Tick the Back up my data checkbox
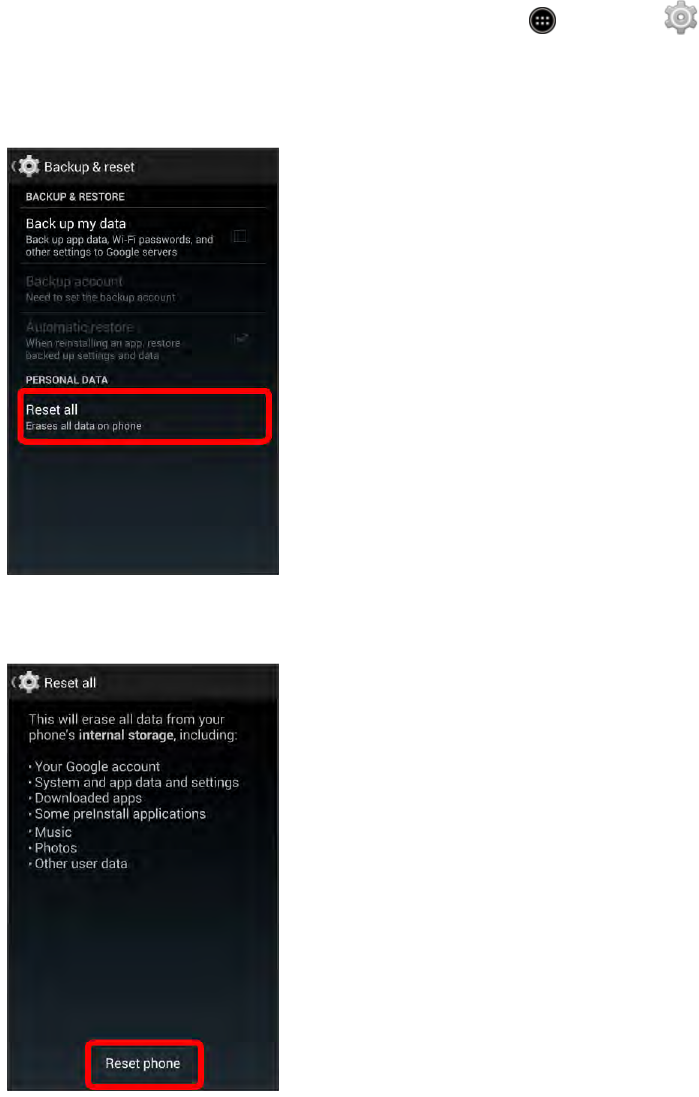This screenshot has height=1097, width=699. [x=239, y=236]
